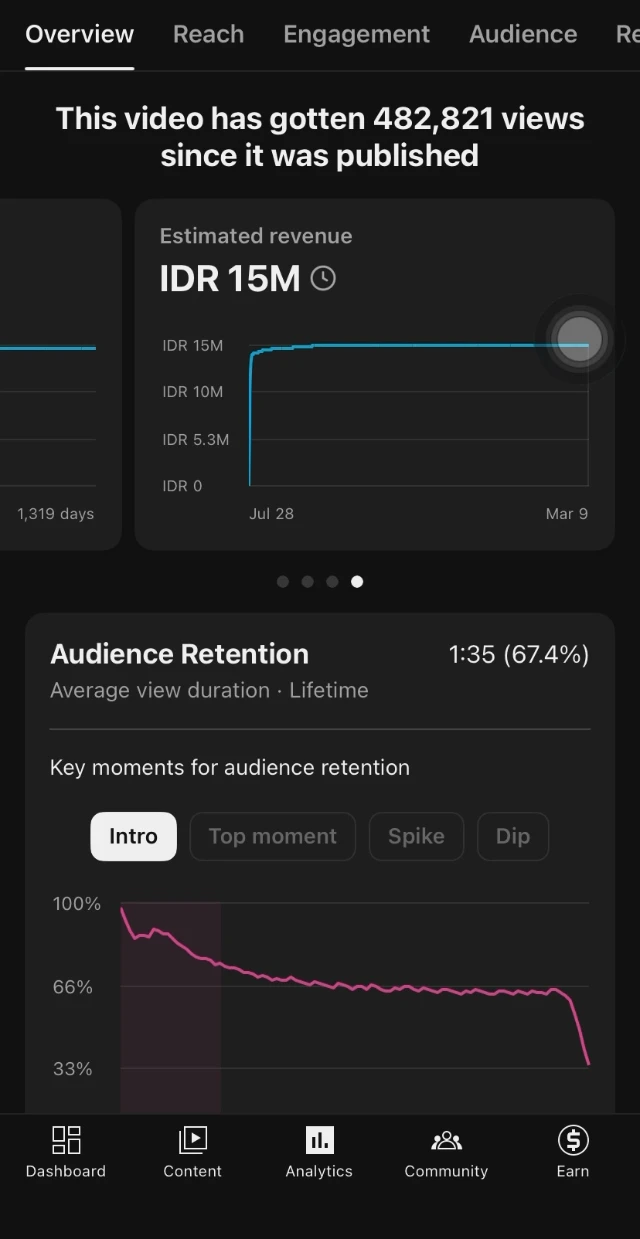Screen dimensions: 640x1239
Task: Tap the revenue chart scrubber handle
Action: tap(579, 338)
